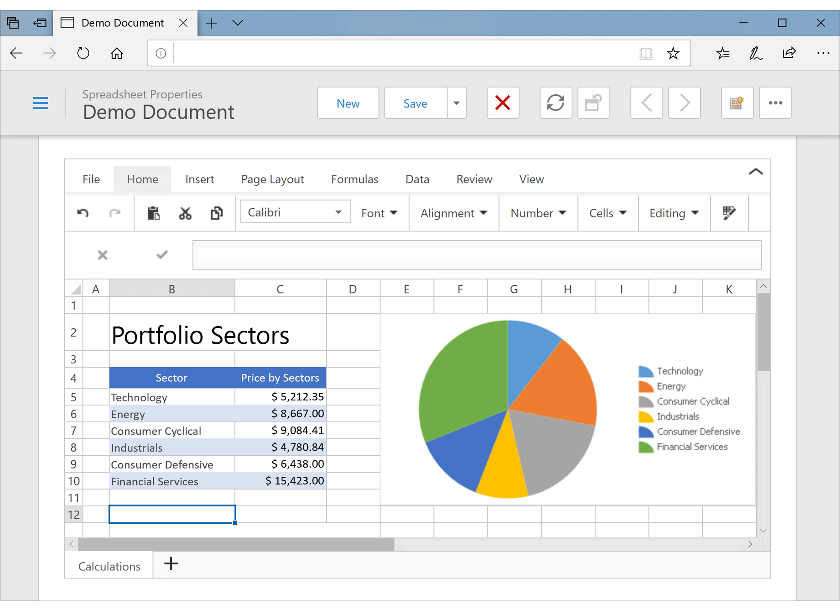Screen dimensions: 840x612
Task: Switch to the Insert ribbon tab
Action: (x=199, y=179)
